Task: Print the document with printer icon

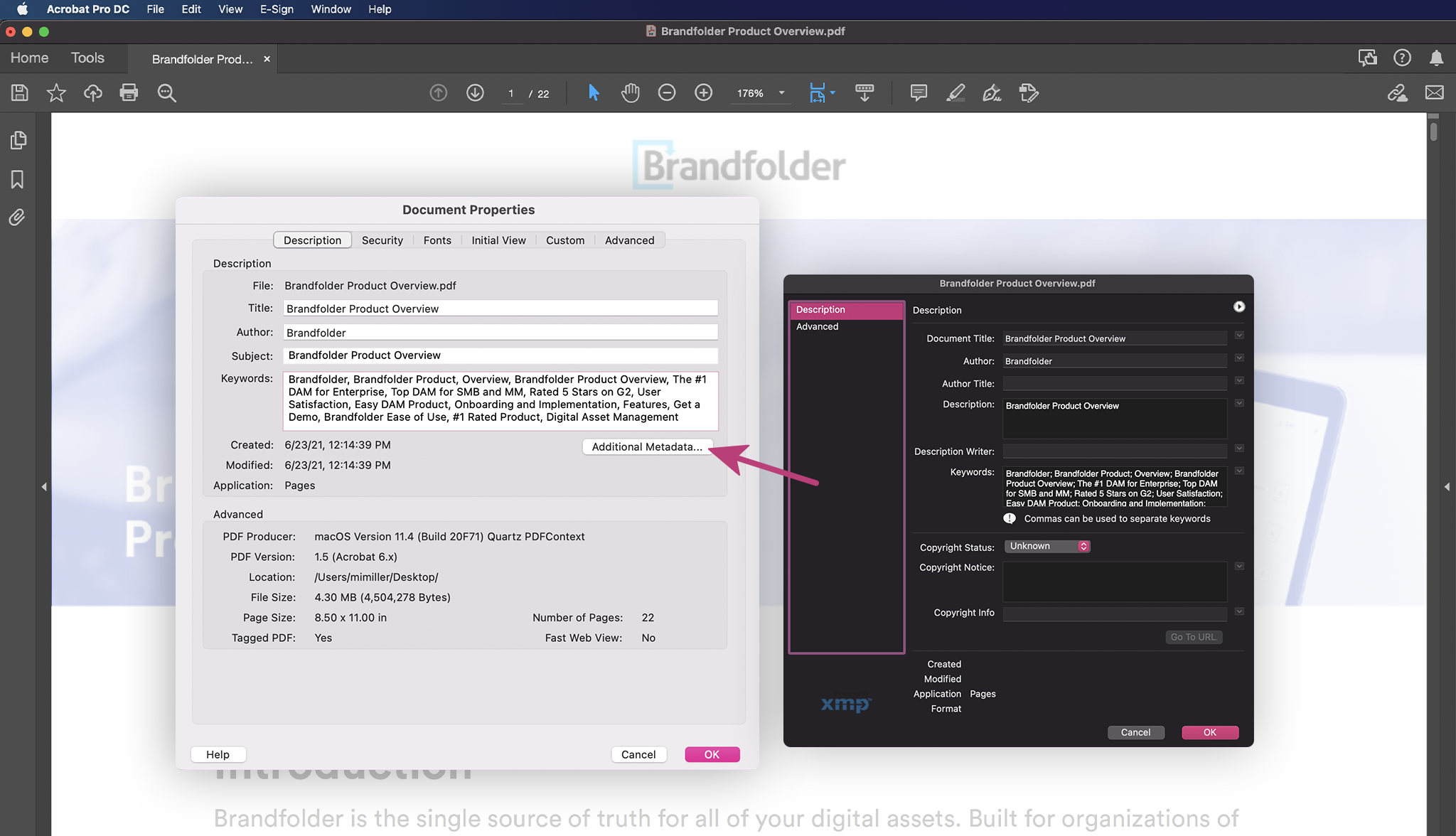Action: [129, 92]
